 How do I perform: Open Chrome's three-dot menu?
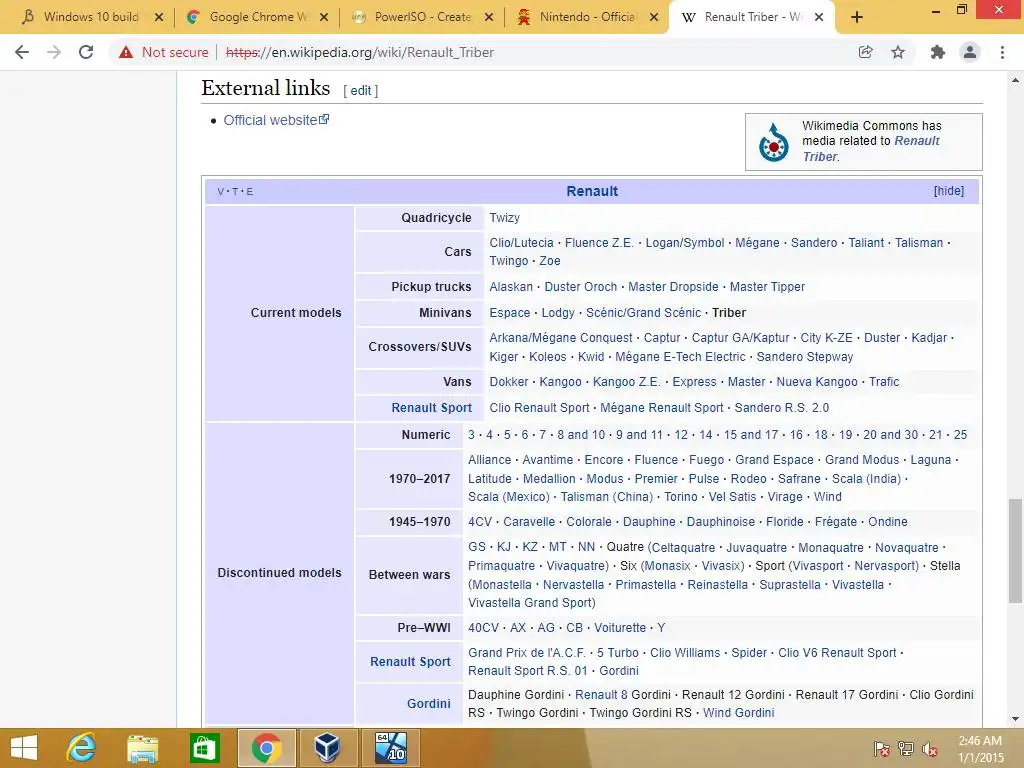click(x=1002, y=52)
